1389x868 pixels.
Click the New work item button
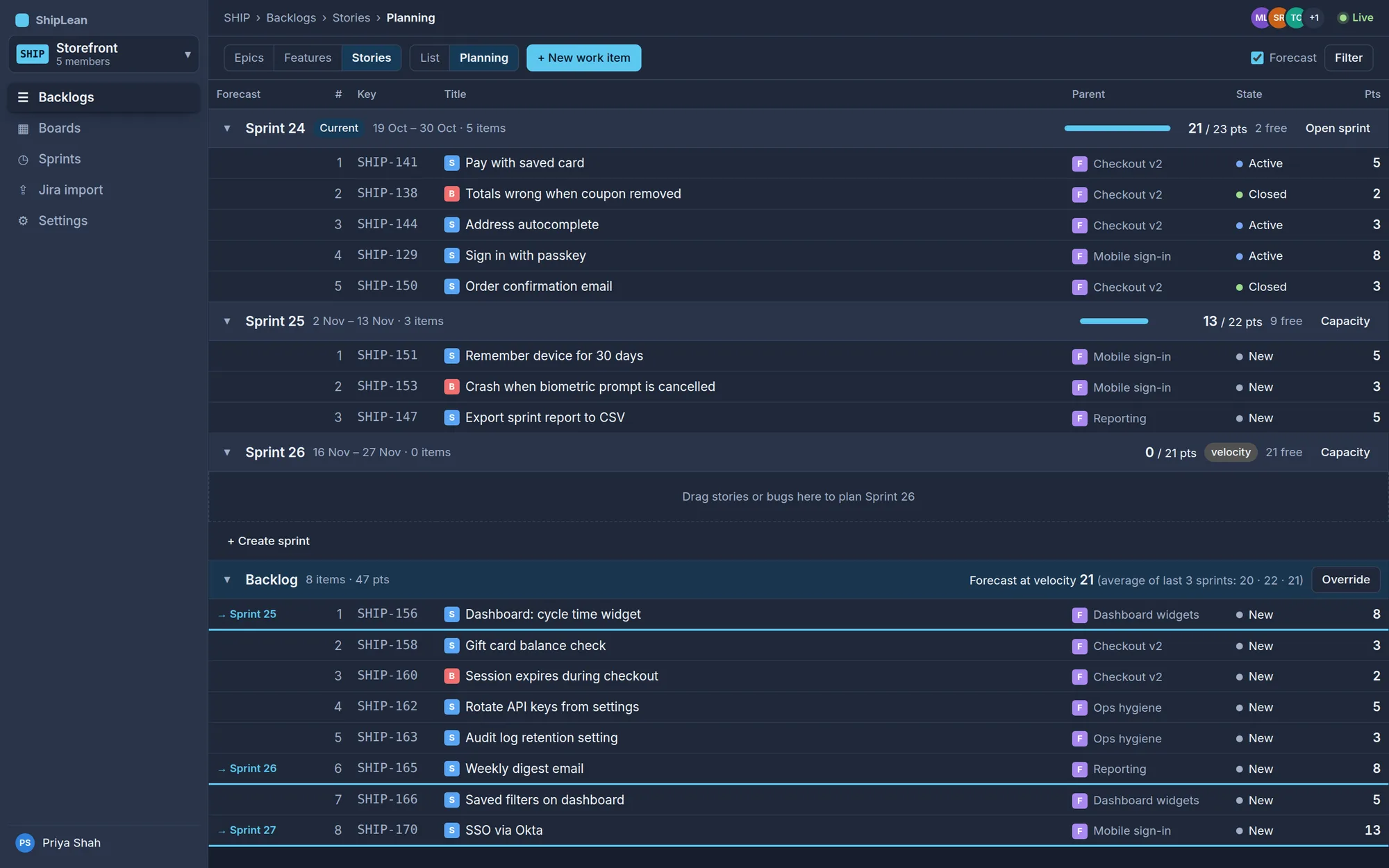(x=583, y=58)
